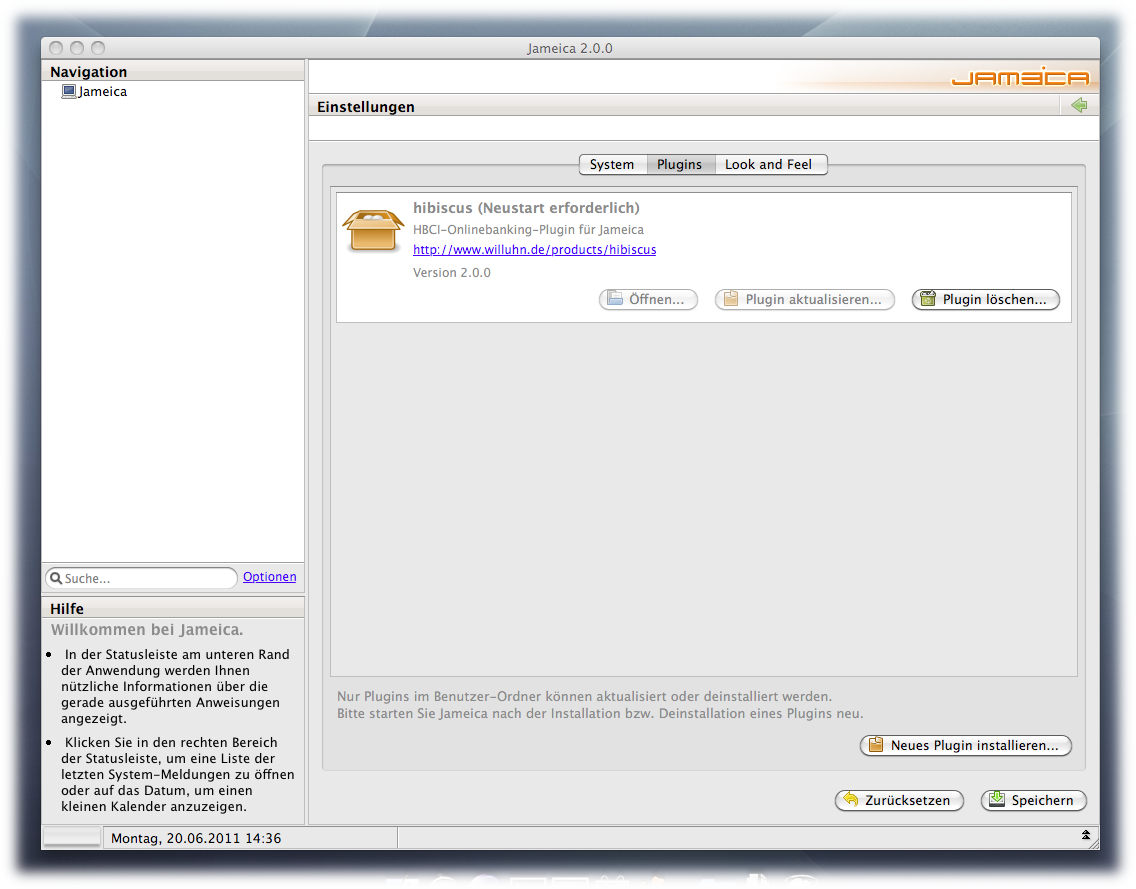This screenshot has height=889, width=1136.
Task: Click the Jameica computer icon in Navigation
Action: (69, 91)
